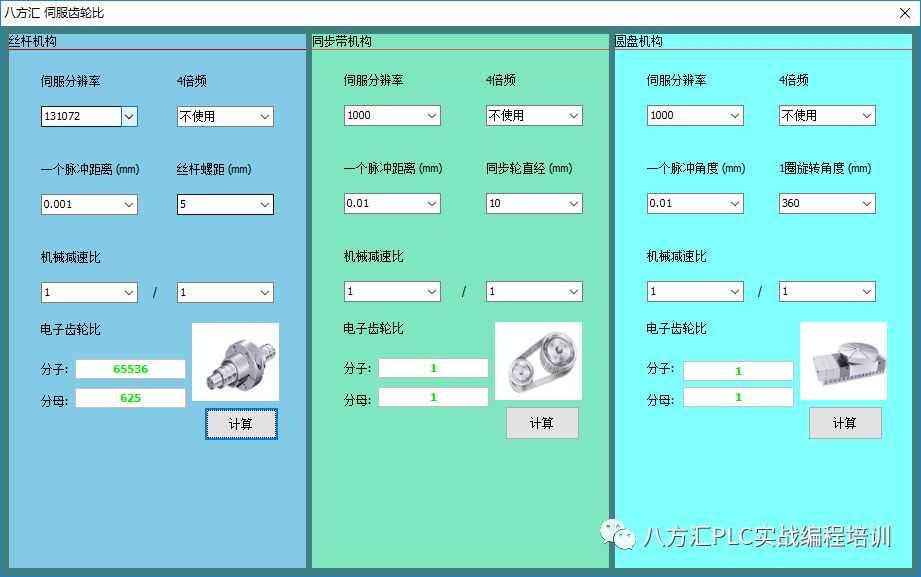Click 分子 result field showing 65536
The width and height of the screenshot is (921, 577).
[130, 369]
